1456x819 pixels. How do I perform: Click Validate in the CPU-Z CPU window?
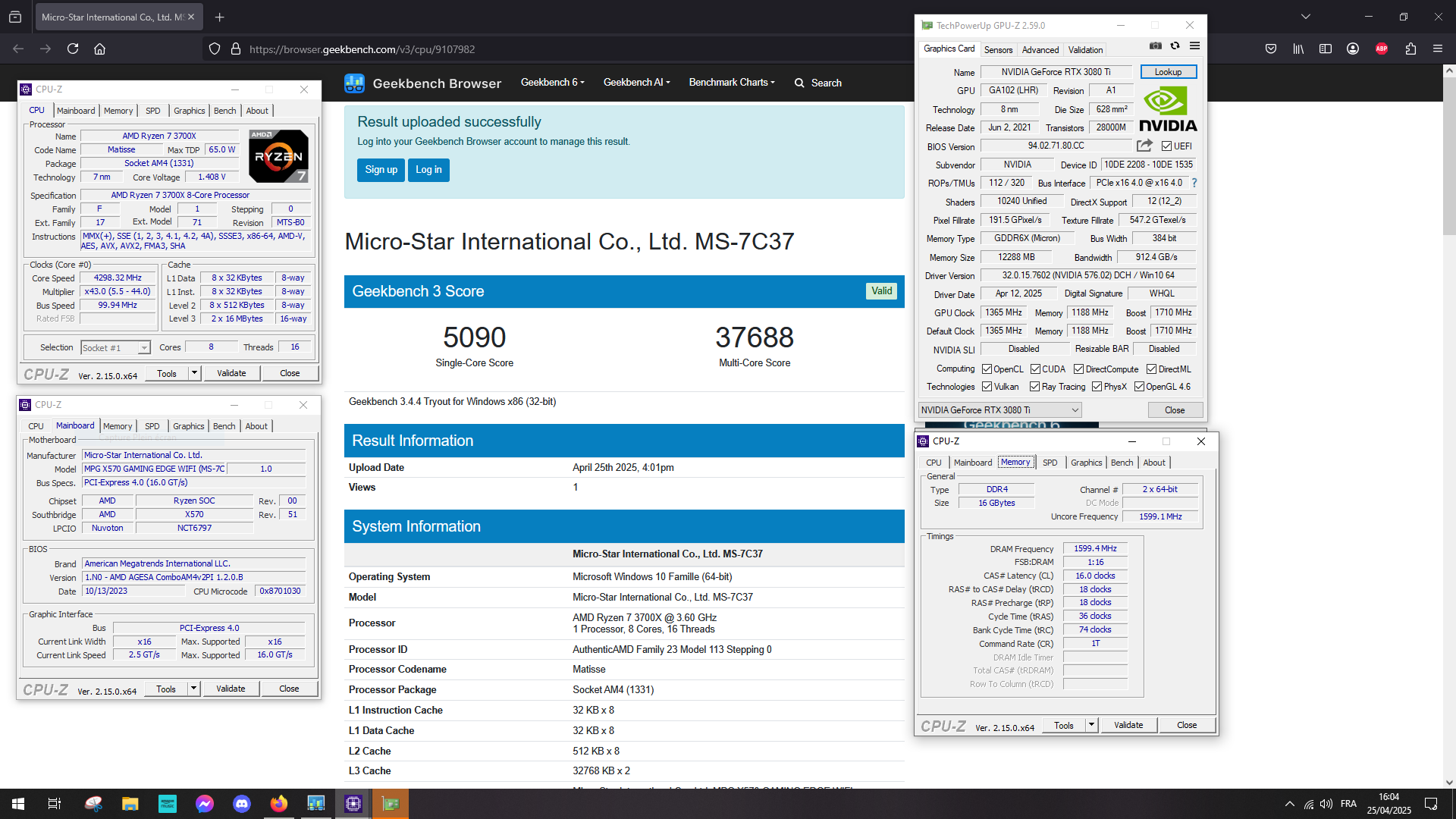231,373
